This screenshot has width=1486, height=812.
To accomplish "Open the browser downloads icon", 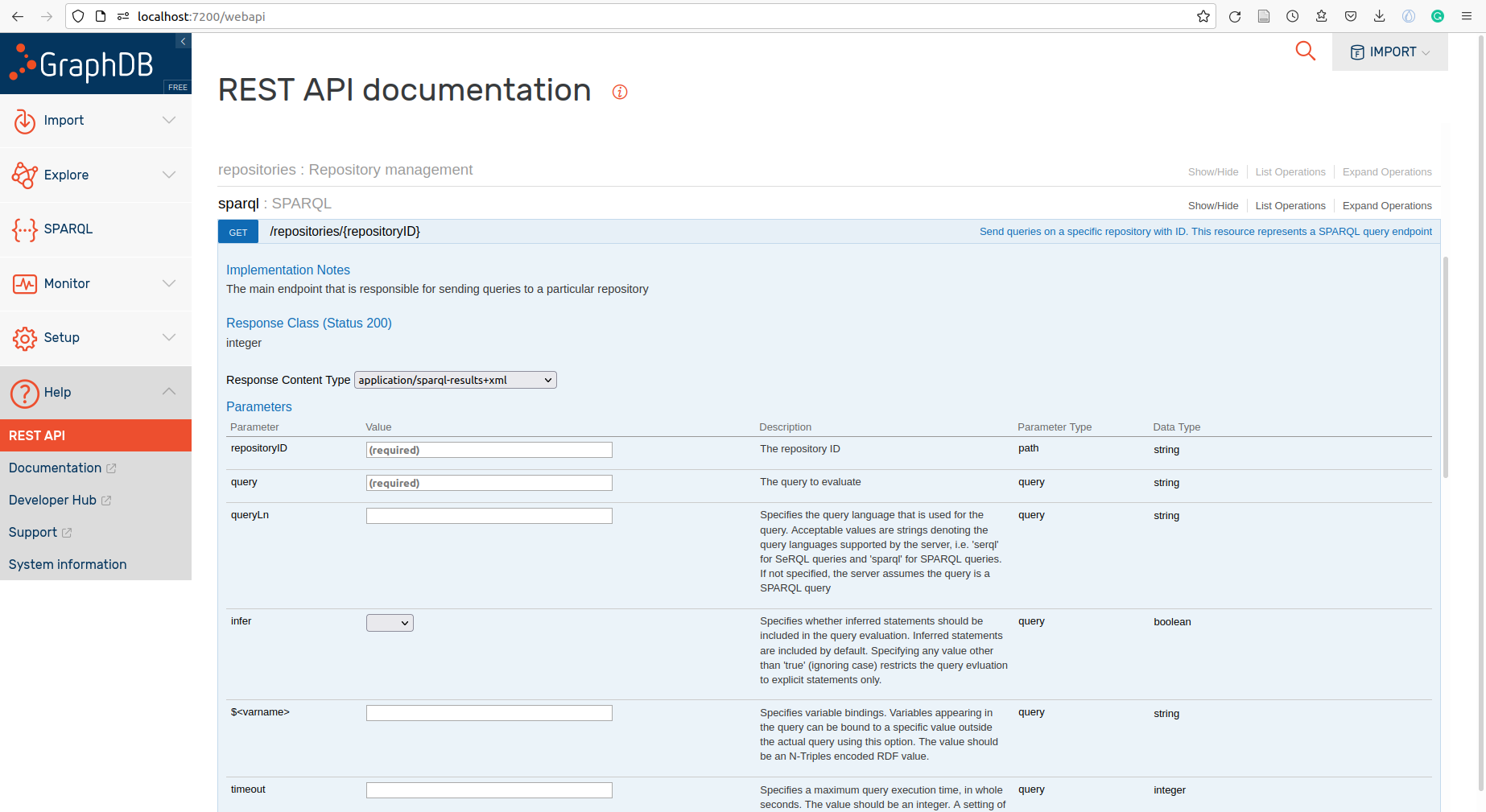I will [1379, 16].
